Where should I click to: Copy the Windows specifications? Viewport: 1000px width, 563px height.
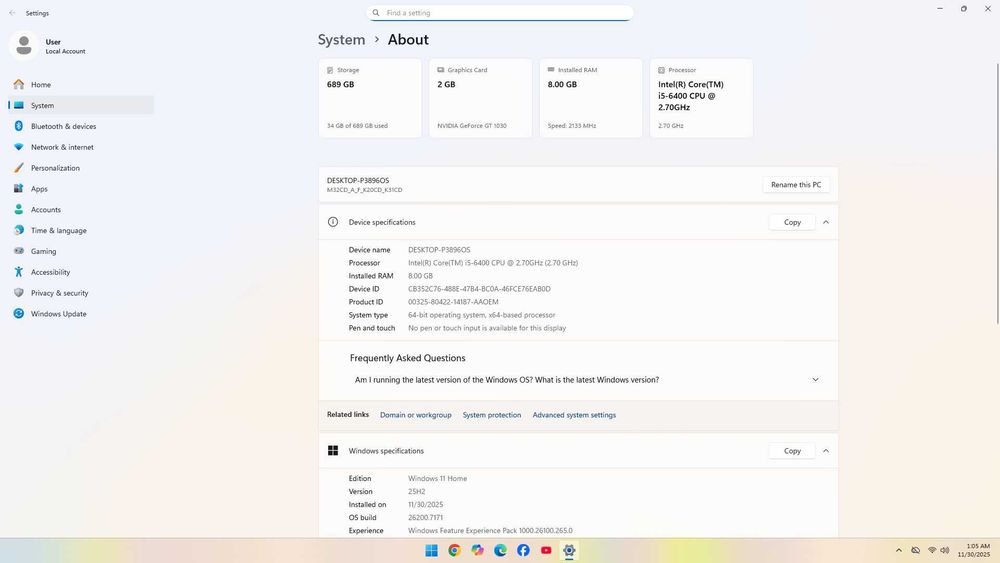pyautogui.click(x=792, y=451)
